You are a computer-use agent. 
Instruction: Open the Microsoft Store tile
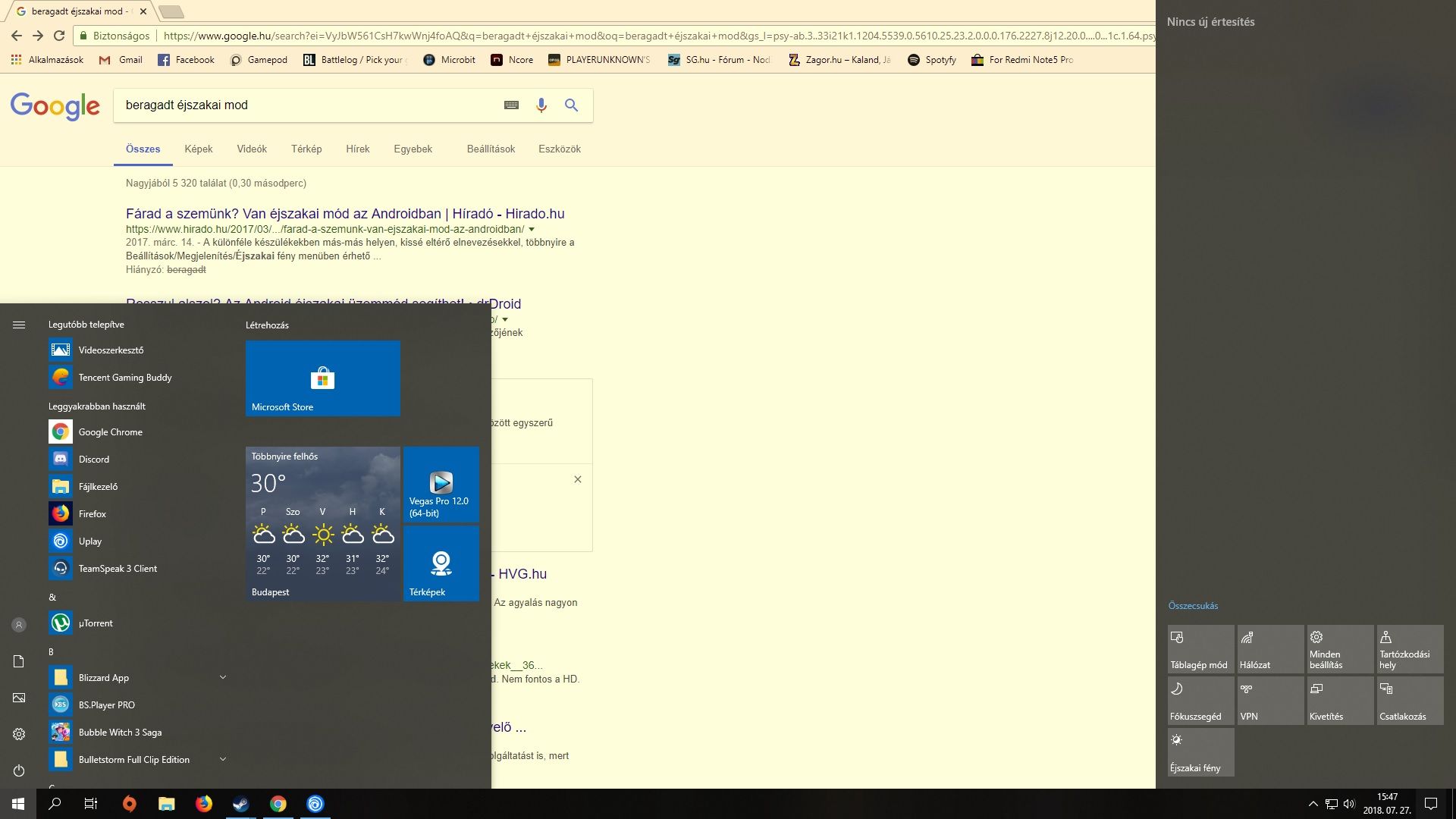point(322,378)
